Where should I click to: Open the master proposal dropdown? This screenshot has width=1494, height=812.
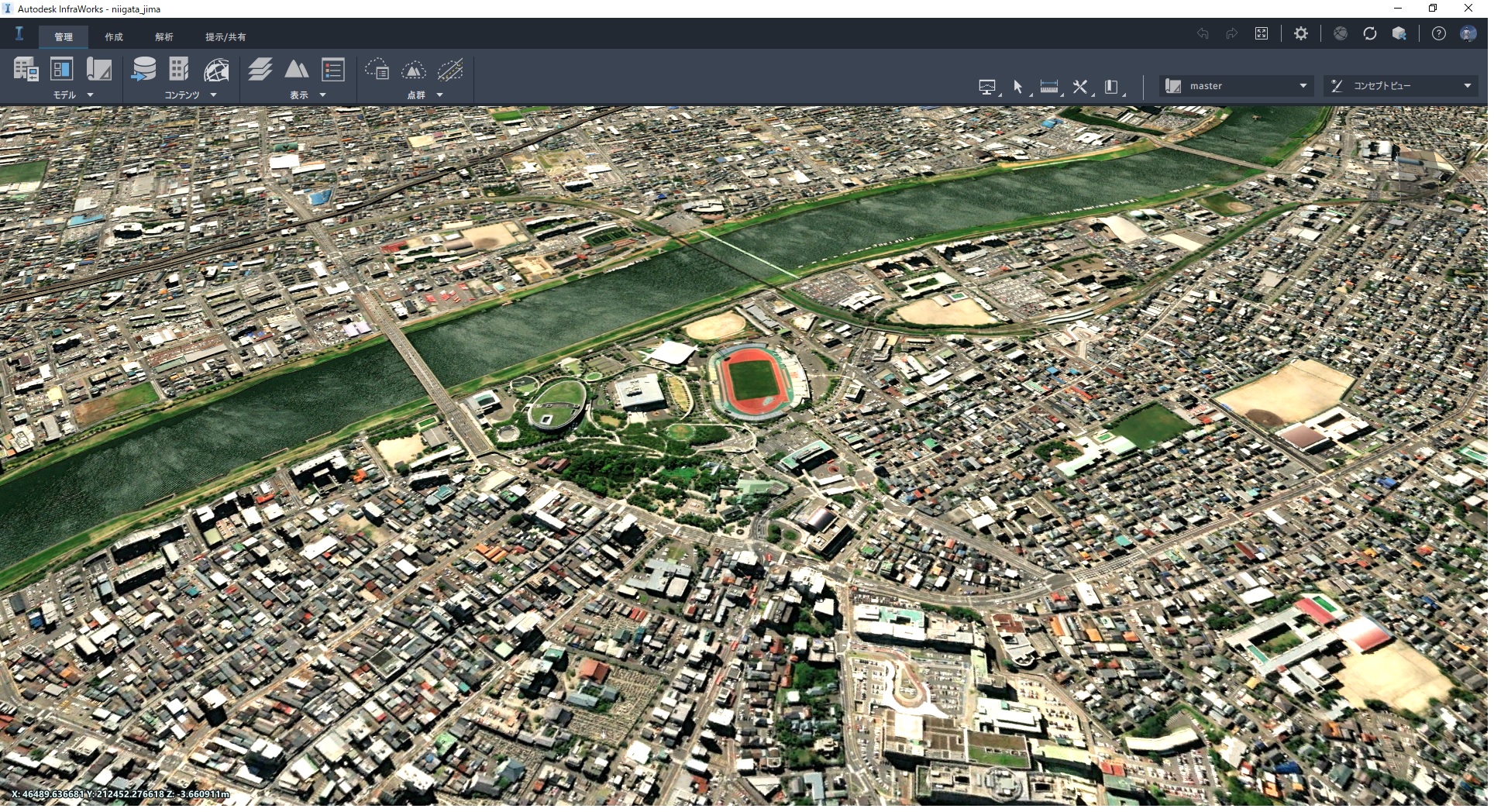tap(1236, 86)
